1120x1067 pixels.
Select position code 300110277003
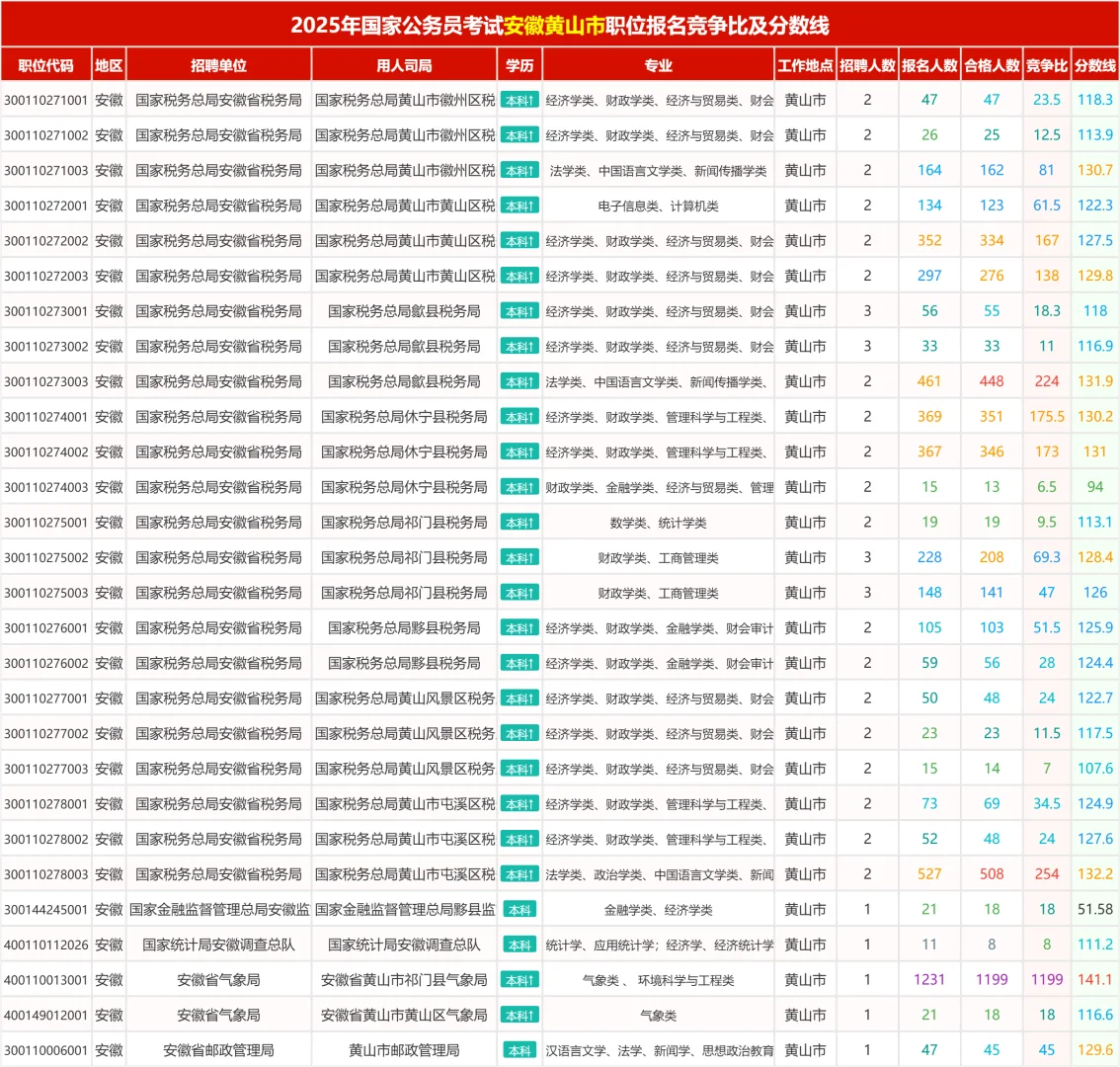point(45,769)
